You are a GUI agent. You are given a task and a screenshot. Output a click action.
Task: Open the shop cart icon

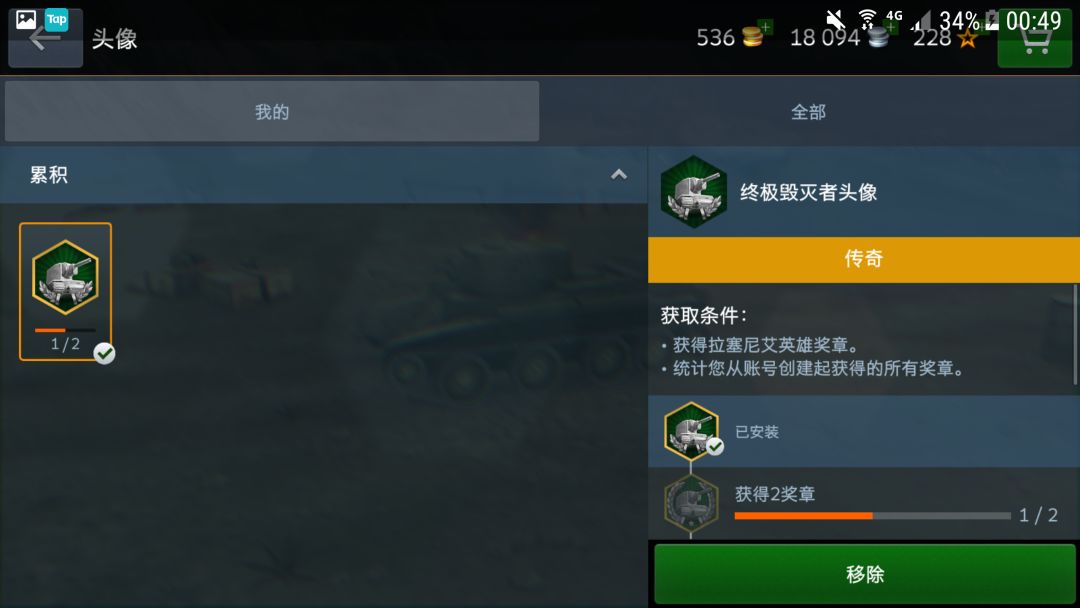click(1035, 43)
